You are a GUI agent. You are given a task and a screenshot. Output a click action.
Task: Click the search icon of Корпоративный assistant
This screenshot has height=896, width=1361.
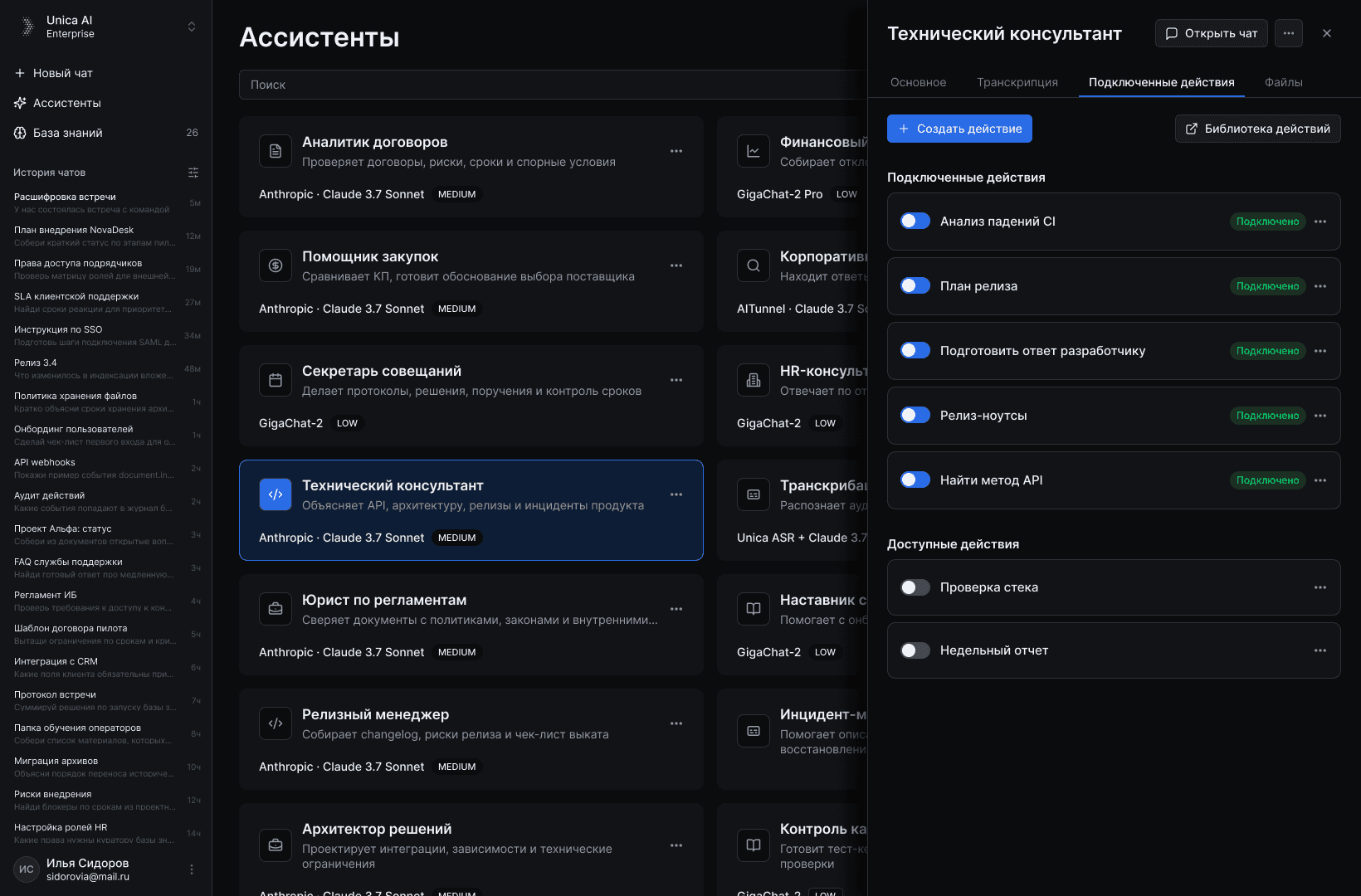coord(754,265)
